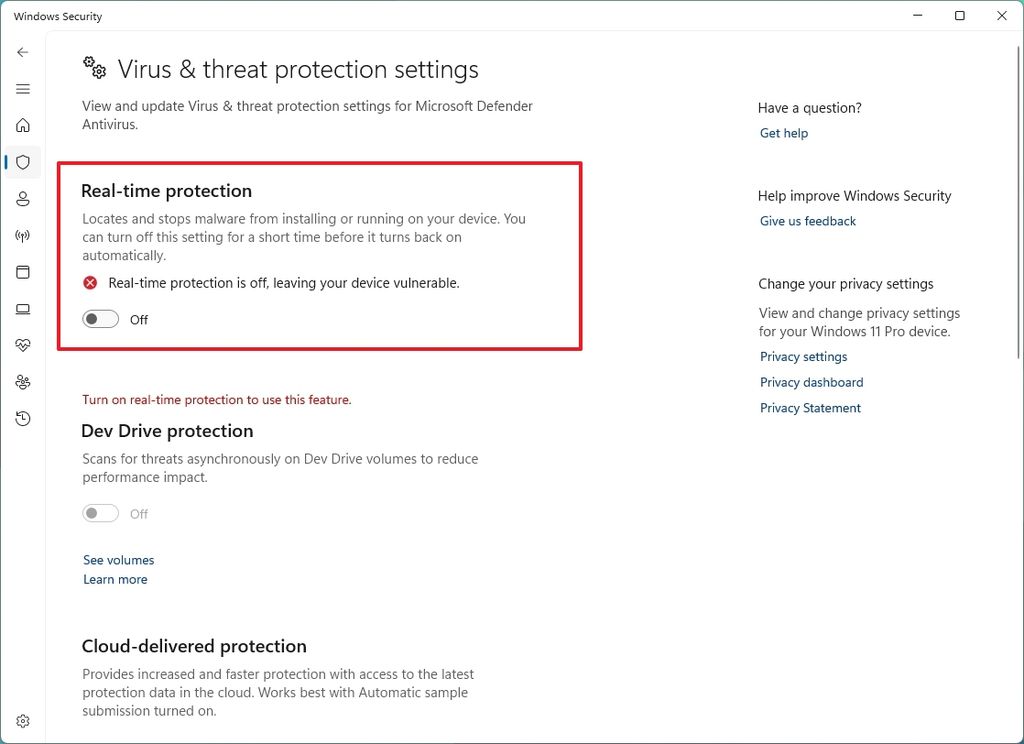Viewport: 1024px width, 744px height.
Task: Open Protection history clock icon
Action: pos(22,418)
